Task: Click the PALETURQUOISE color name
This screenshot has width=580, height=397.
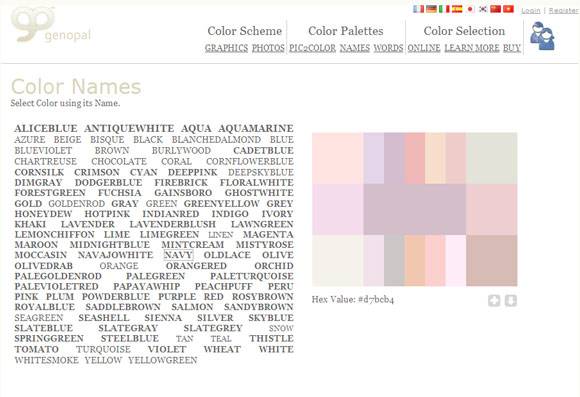Action: click(x=252, y=276)
